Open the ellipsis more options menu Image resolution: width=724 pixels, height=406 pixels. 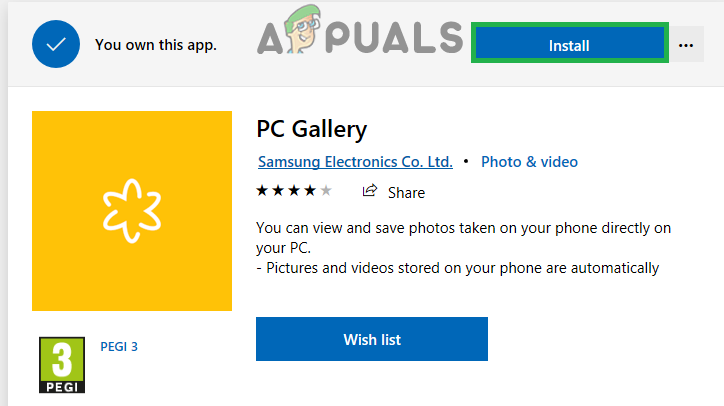(x=685, y=45)
